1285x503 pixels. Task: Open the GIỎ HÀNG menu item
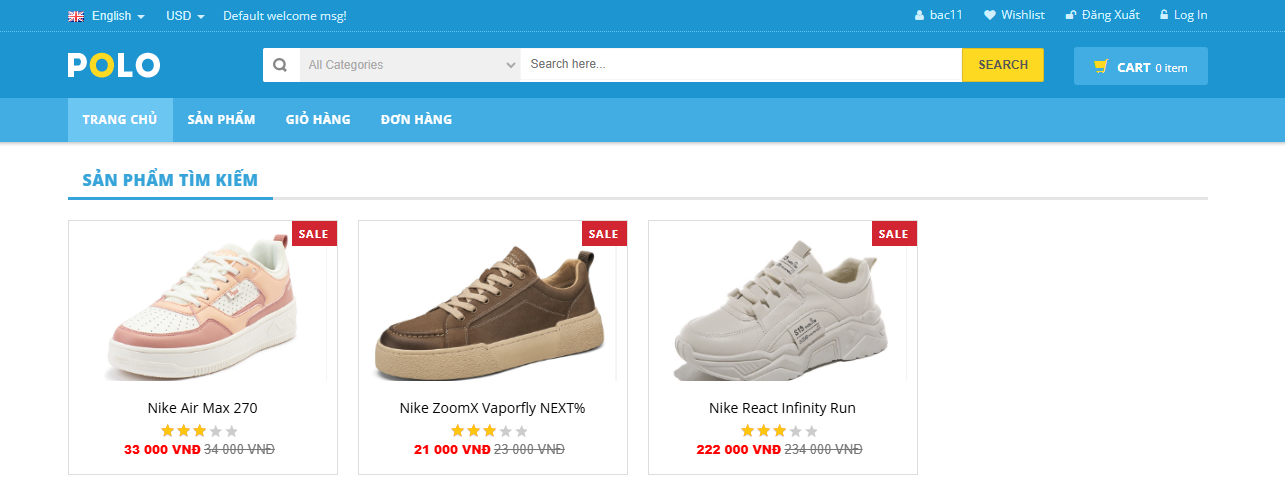click(x=318, y=120)
